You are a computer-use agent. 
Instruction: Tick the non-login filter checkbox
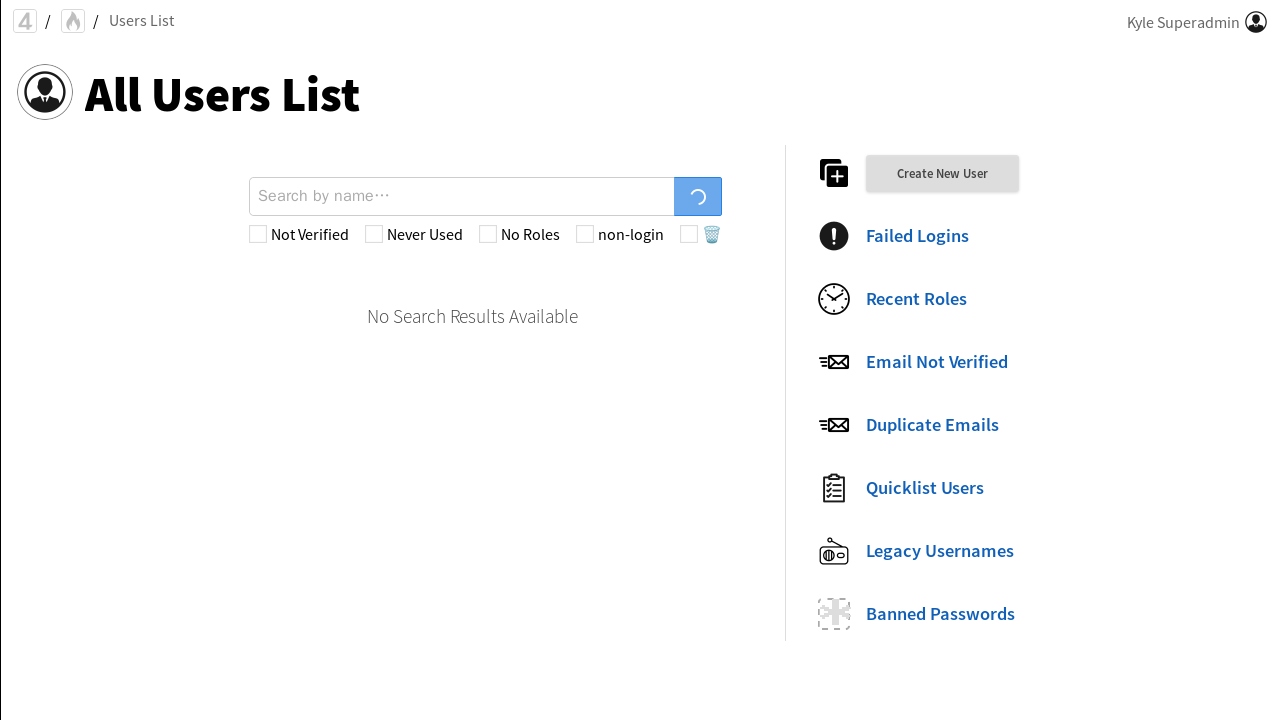[x=585, y=234]
